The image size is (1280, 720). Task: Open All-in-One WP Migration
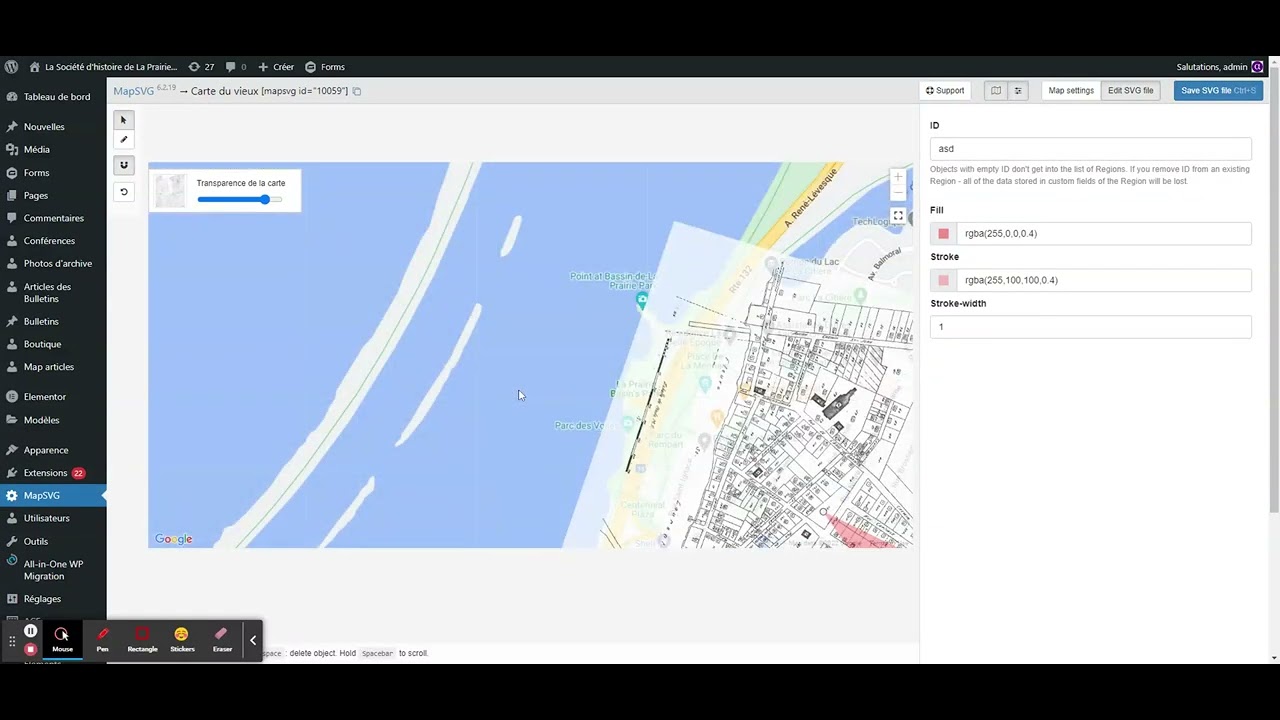53,570
